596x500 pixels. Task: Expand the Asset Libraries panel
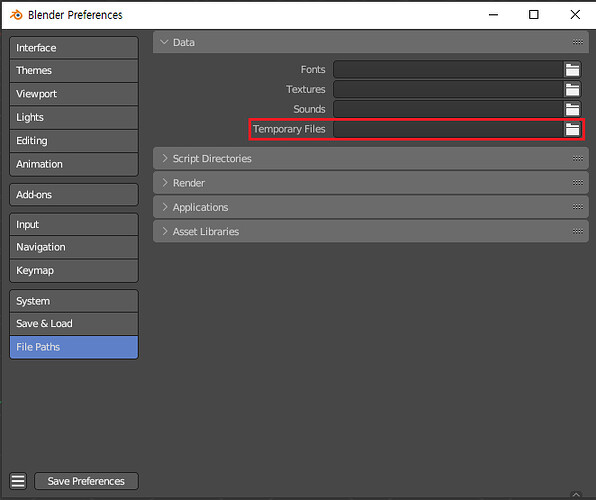165,231
